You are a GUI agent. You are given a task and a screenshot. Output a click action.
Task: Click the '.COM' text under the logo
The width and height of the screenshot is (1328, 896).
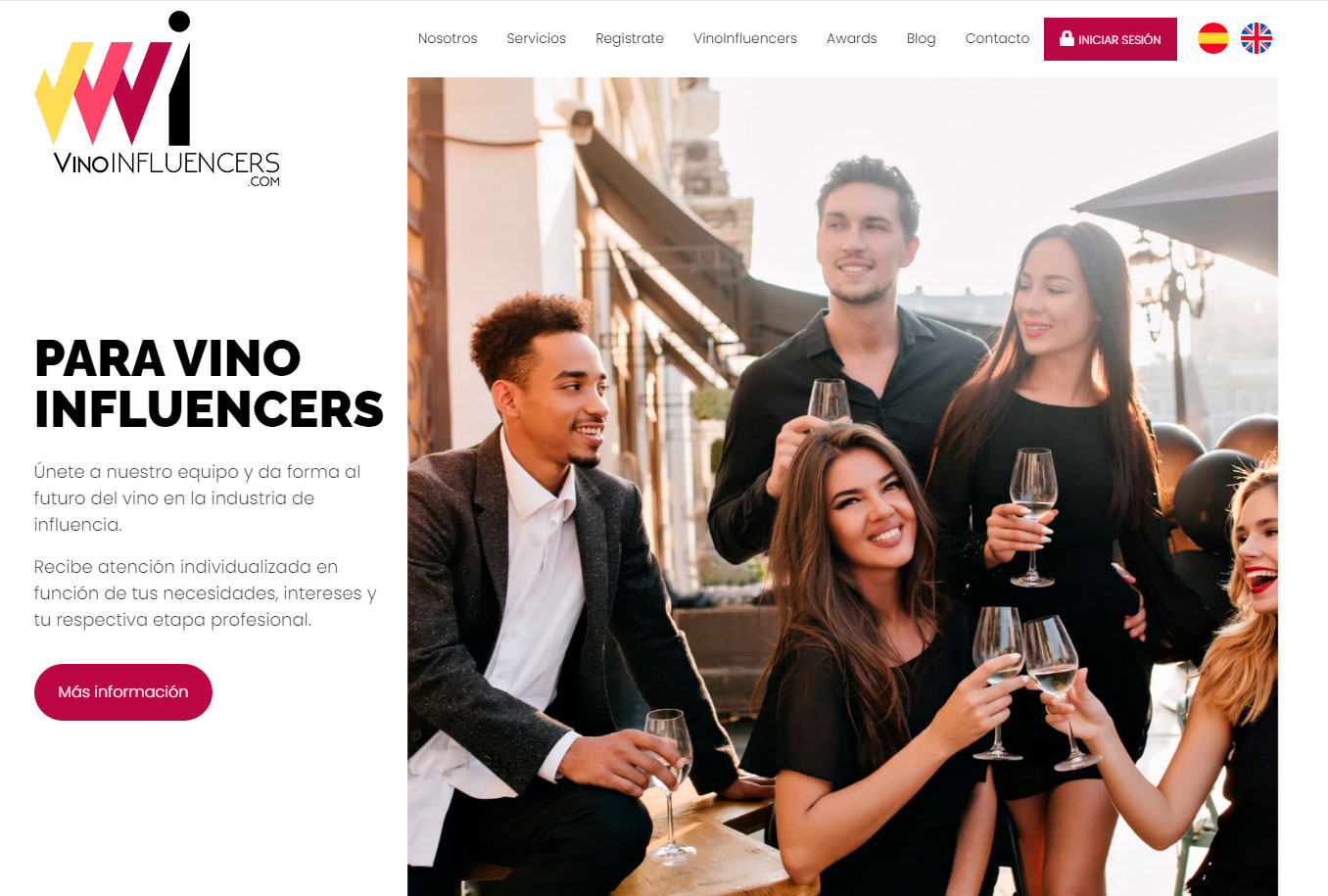264,181
